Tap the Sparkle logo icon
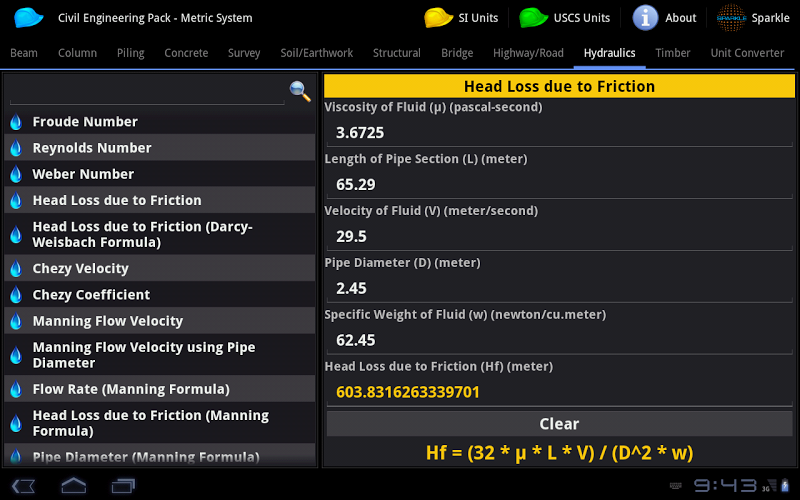 (x=732, y=18)
